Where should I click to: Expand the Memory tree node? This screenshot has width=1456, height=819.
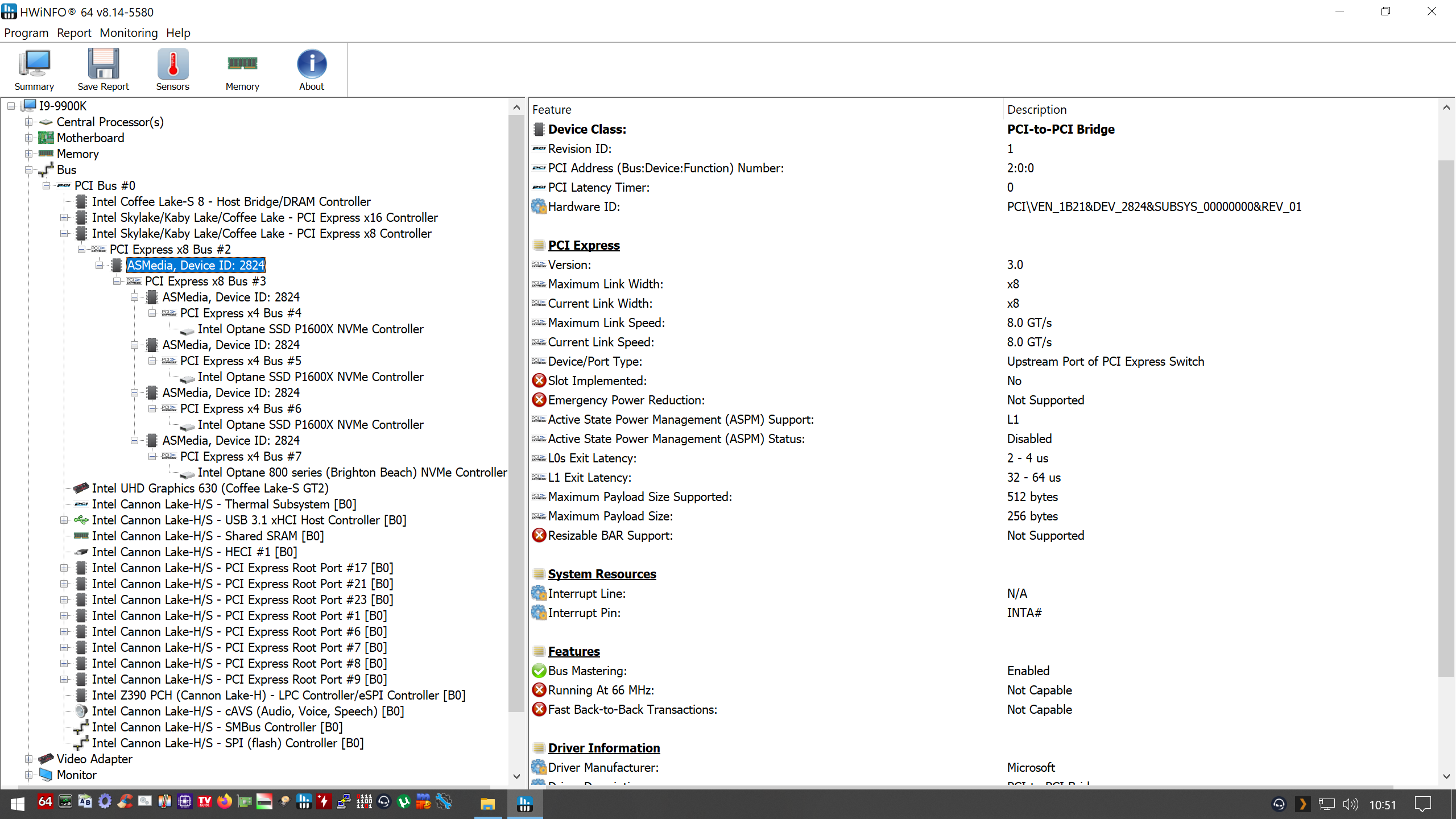(x=28, y=154)
